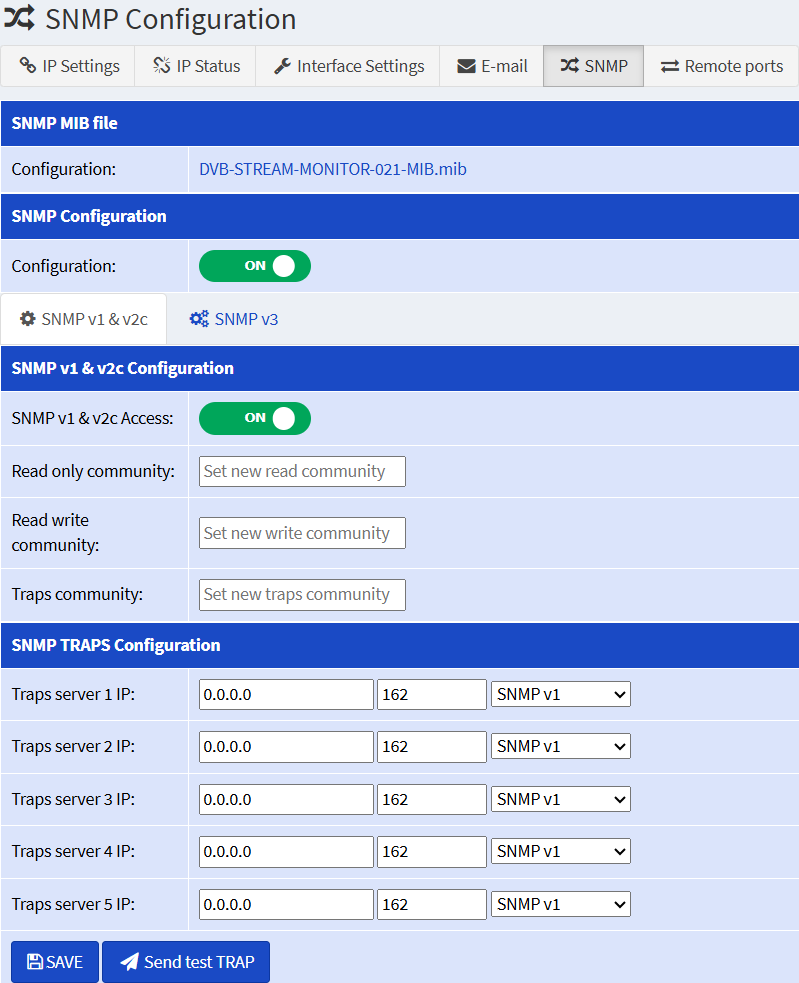Click Traps server 1 port field
This screenshot has height=983, width=799.
pyautogui.click(x=431, y=695)
